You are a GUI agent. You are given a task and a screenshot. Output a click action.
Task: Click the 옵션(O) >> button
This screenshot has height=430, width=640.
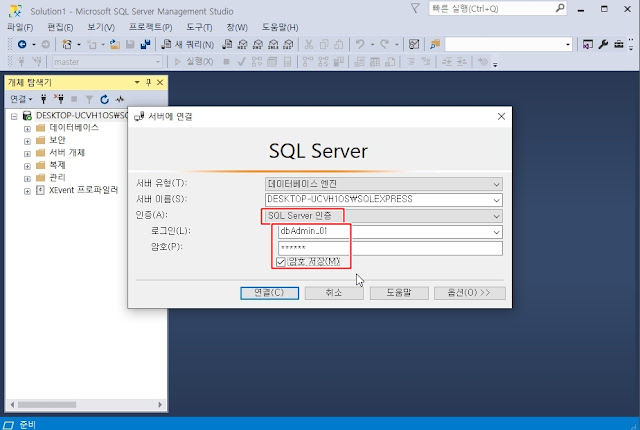pos(469,293)
